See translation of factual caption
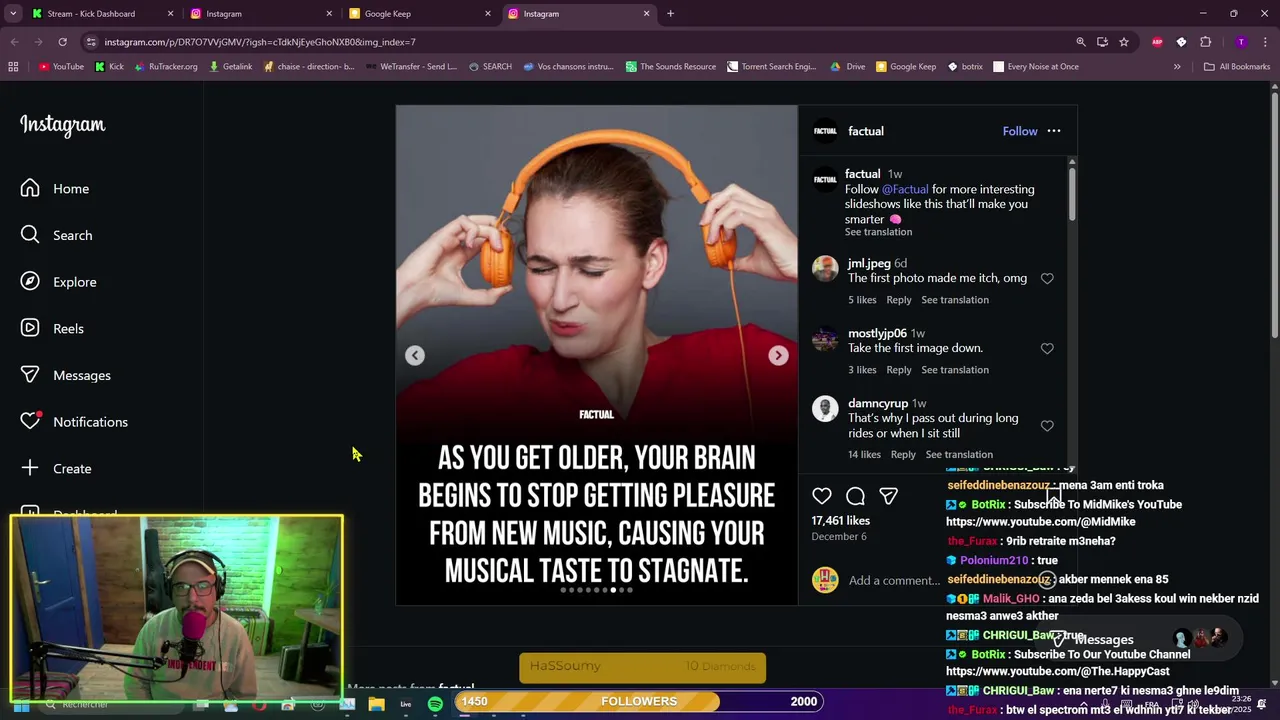 (x=878, y=232)
